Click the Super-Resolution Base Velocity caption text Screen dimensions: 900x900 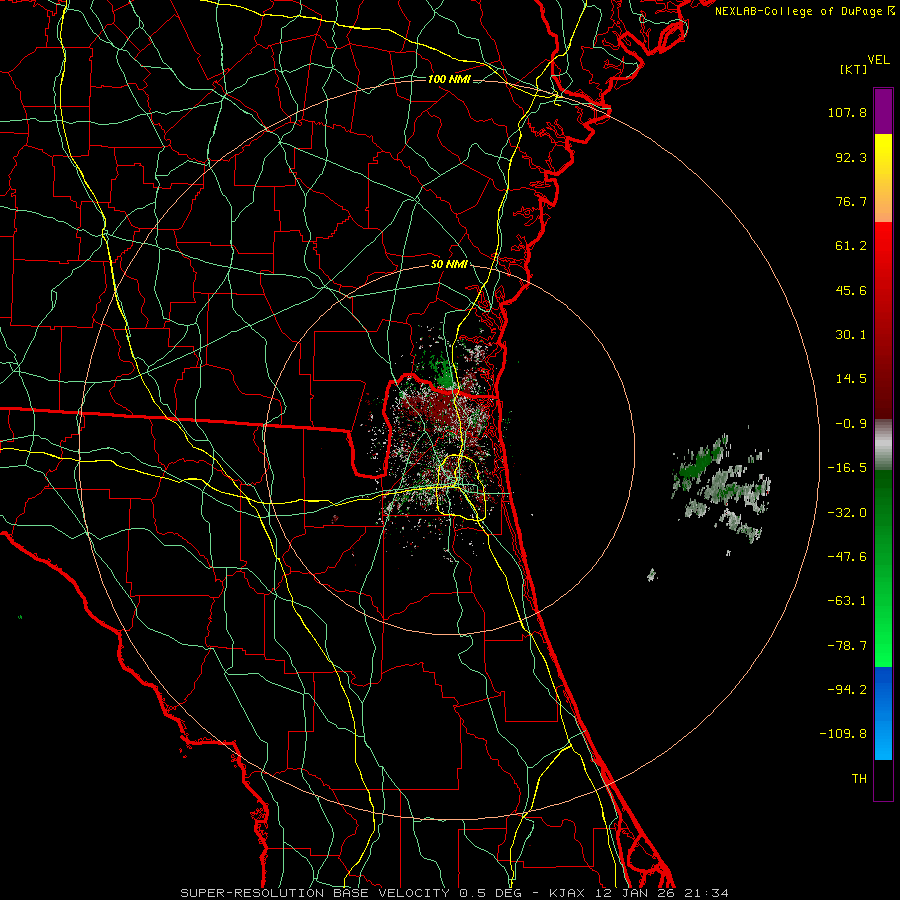click(x=454, y=893)
